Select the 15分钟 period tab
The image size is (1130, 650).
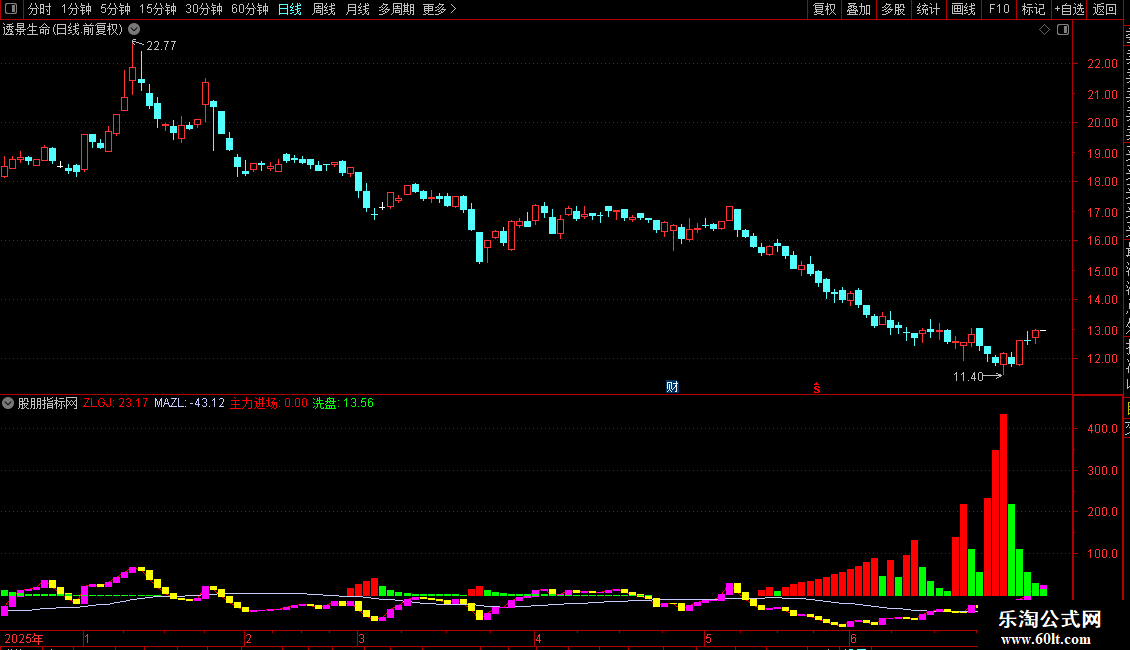(158, 9)
